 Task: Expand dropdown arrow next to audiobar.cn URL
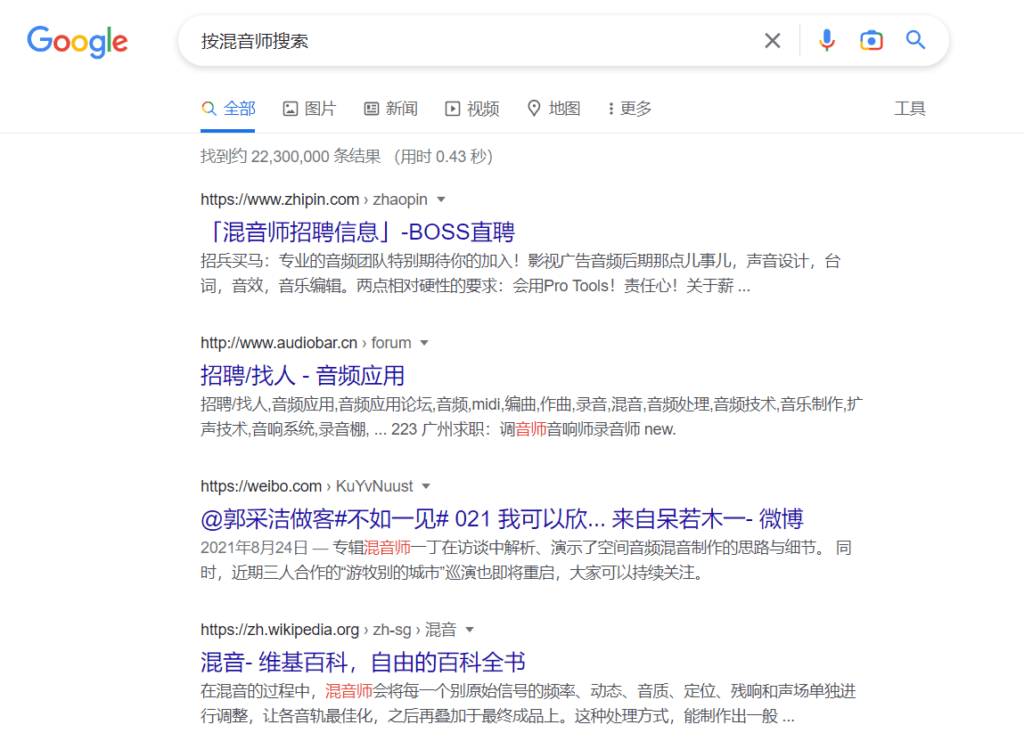click(x=424, y=343)
